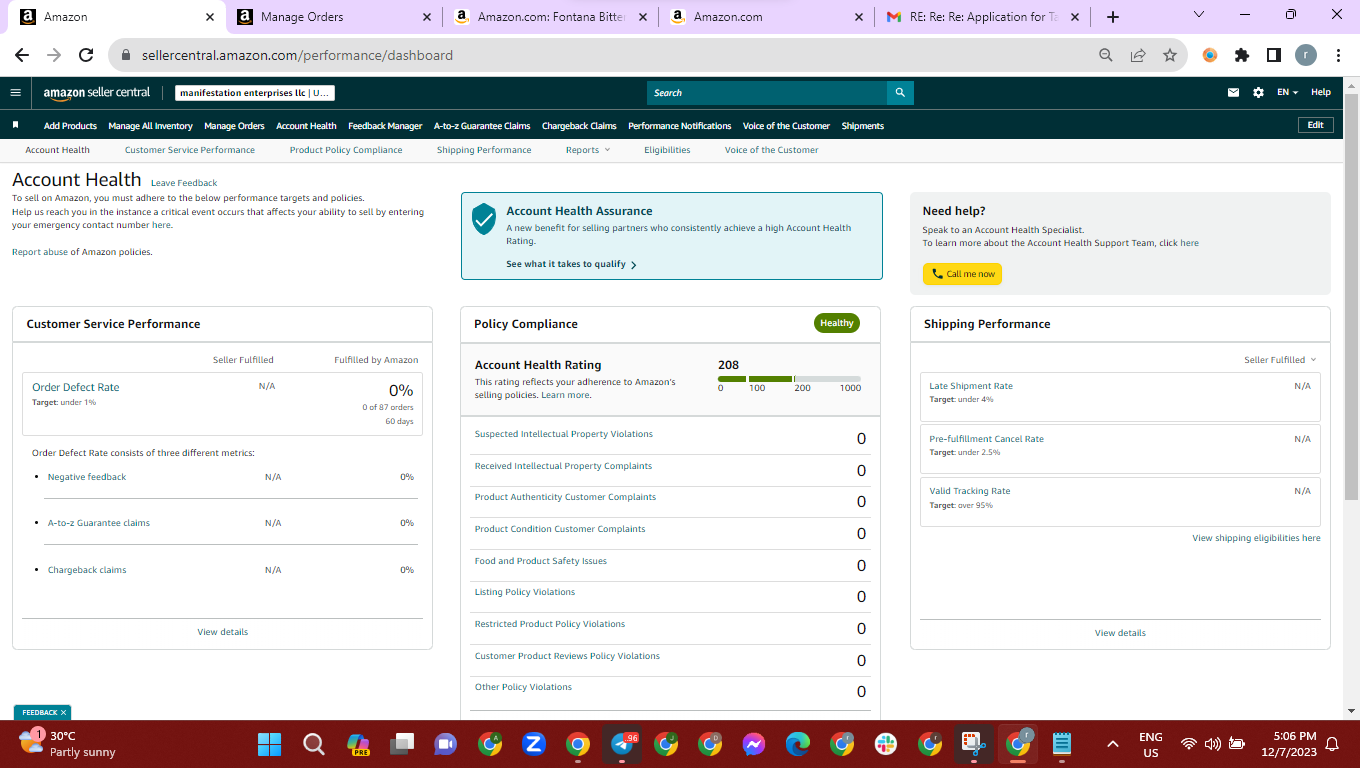
Task: Open the Product Policy Compliance tab
Action: coord(346,150)
